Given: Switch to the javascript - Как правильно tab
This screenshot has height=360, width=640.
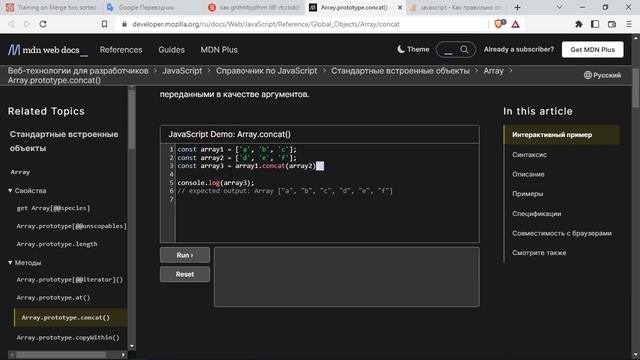Looking at the screenshot, I should click(x=457, y=7).
